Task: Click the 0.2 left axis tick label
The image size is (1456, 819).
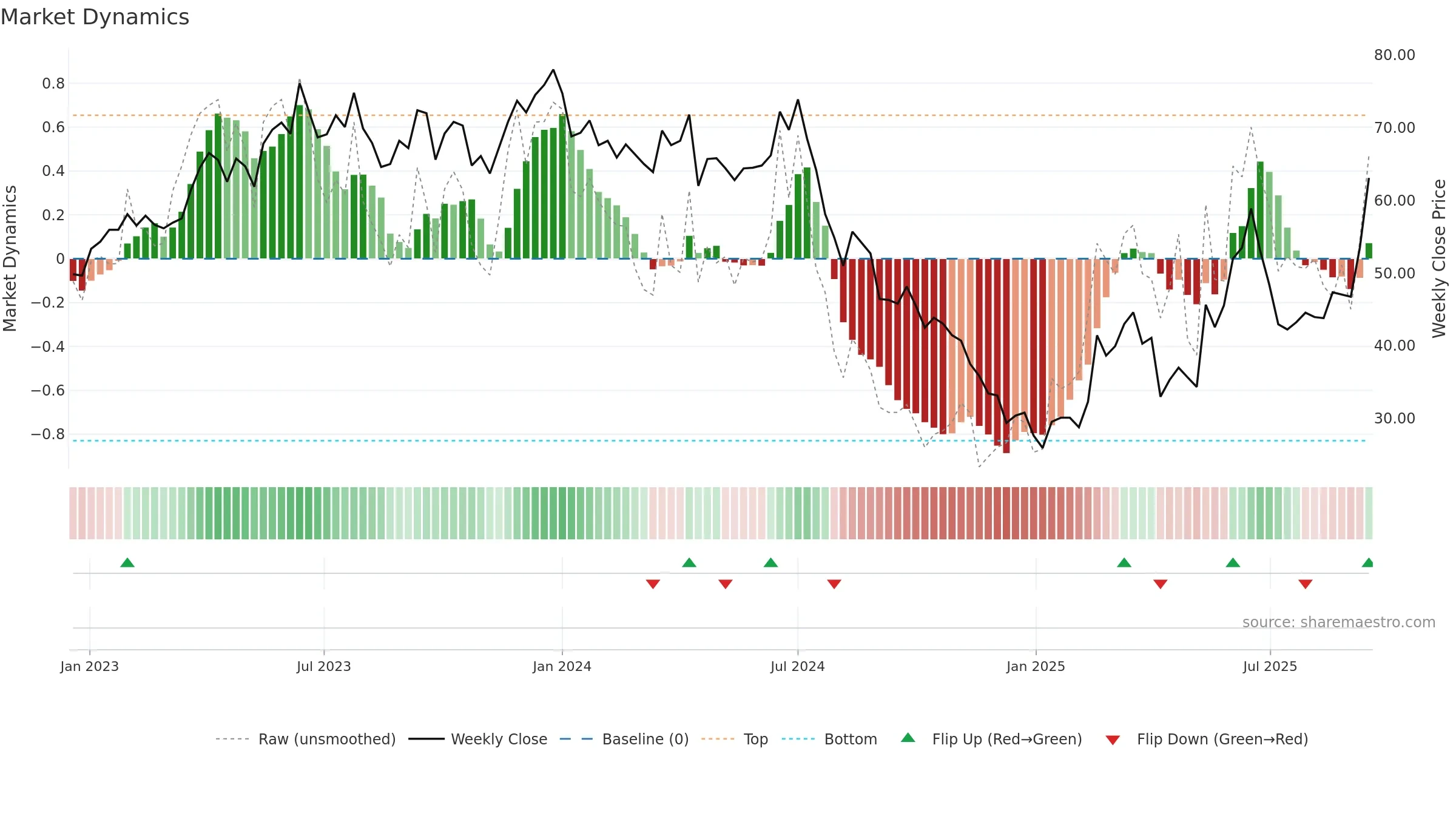Action: (53, 215)
